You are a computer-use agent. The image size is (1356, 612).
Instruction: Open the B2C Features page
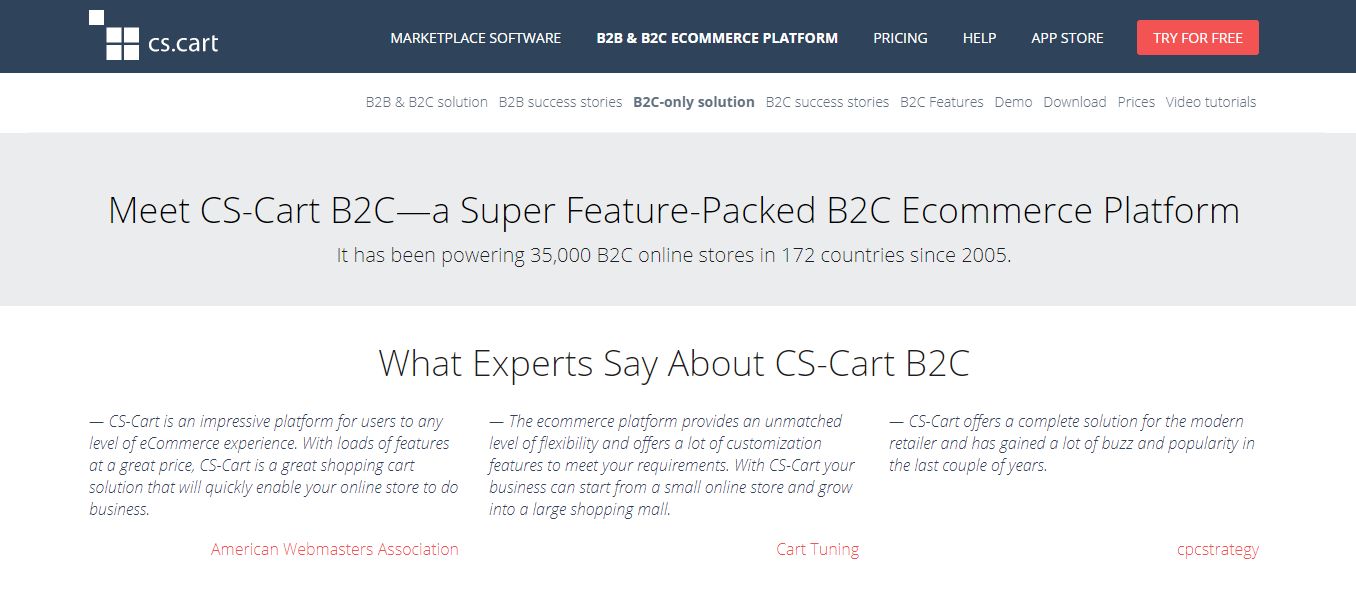[x=941, y=102]
